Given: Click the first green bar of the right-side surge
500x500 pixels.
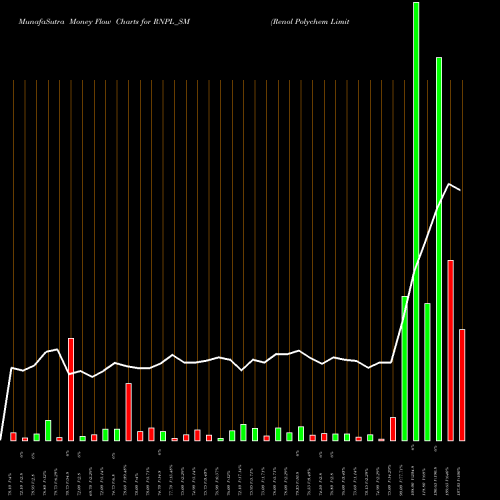Looking at the screenshot, I should click(404, 368).
